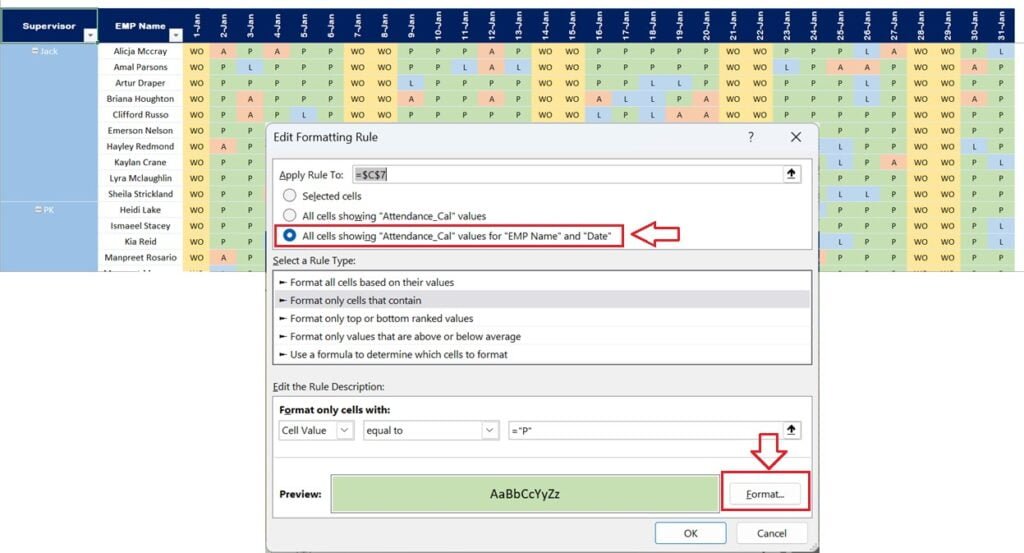This screenshot has width=1024, height=553.
Task: Close the Edit Formatting Rule dialog
Action: tap(795, 137)
